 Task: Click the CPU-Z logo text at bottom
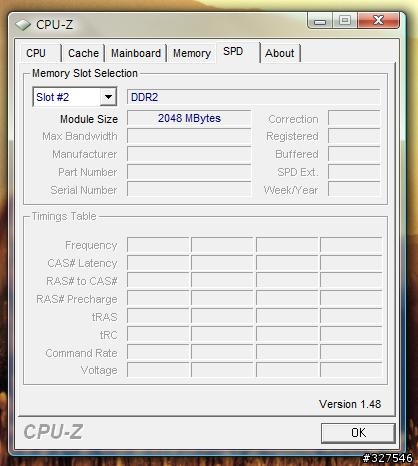pos(53,432)
